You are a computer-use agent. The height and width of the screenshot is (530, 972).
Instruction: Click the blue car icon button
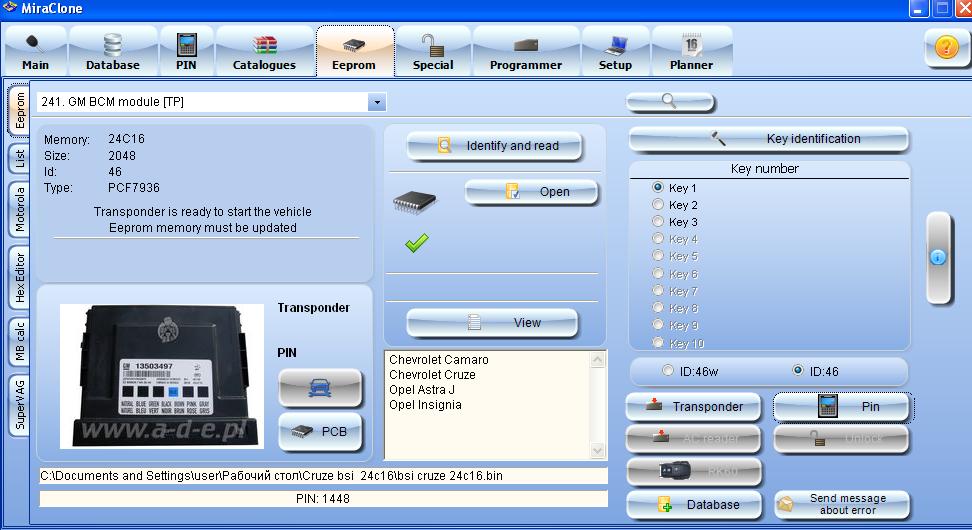click(320, 389)
